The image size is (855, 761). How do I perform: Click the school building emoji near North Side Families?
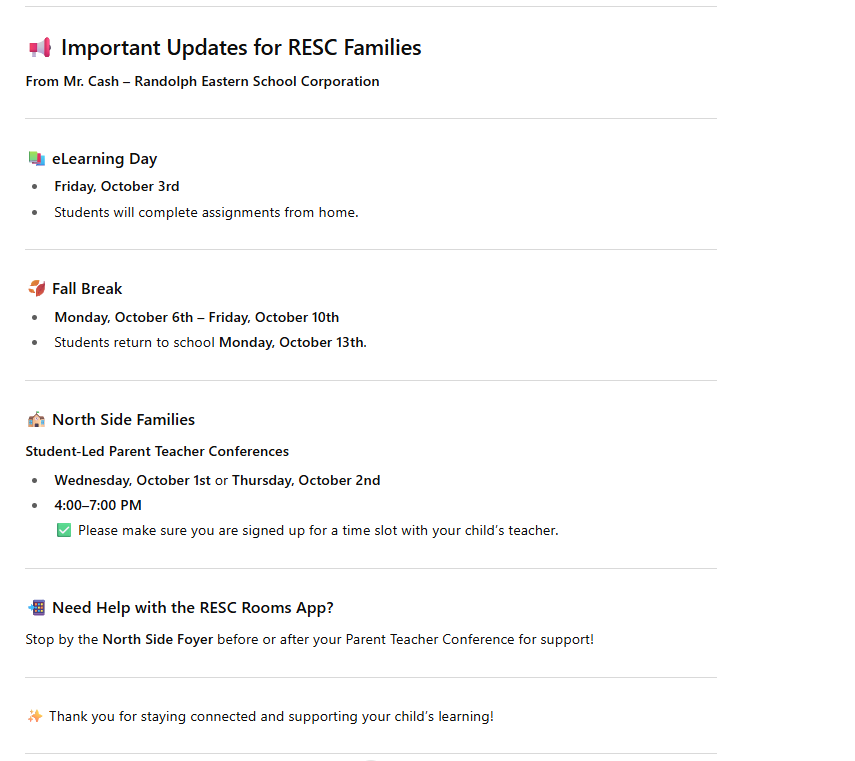pyautogui.click(x=37, y=420)
